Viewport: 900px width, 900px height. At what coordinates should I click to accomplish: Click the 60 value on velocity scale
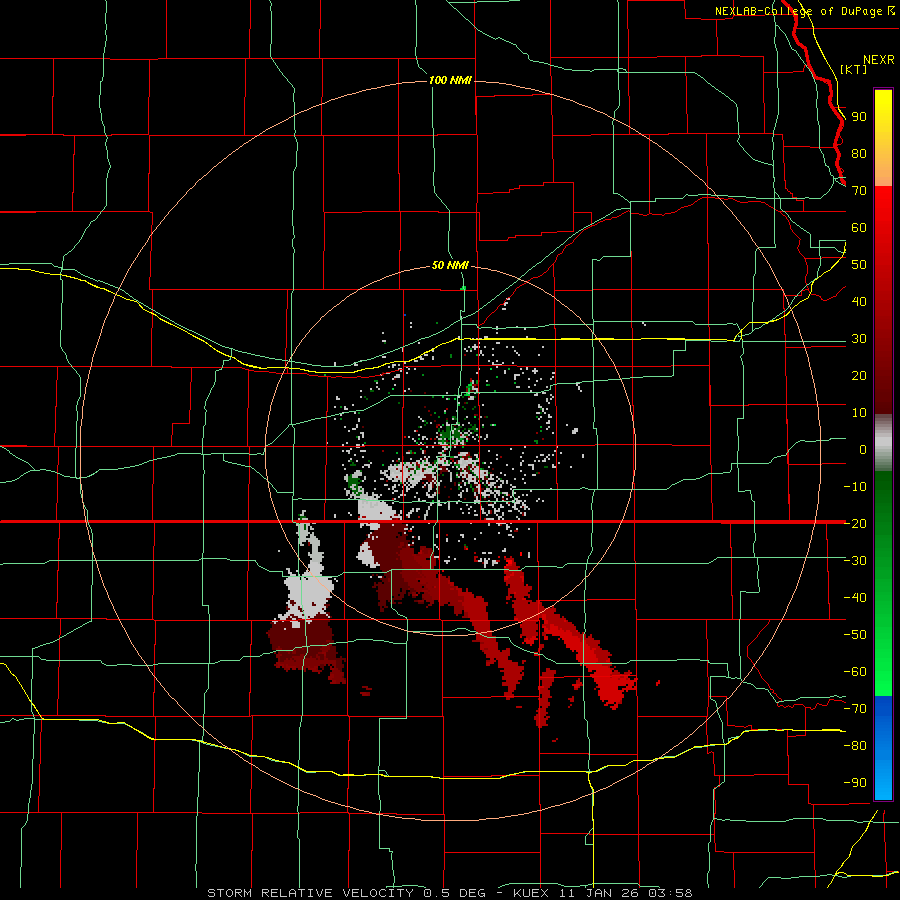coord(859,227)
